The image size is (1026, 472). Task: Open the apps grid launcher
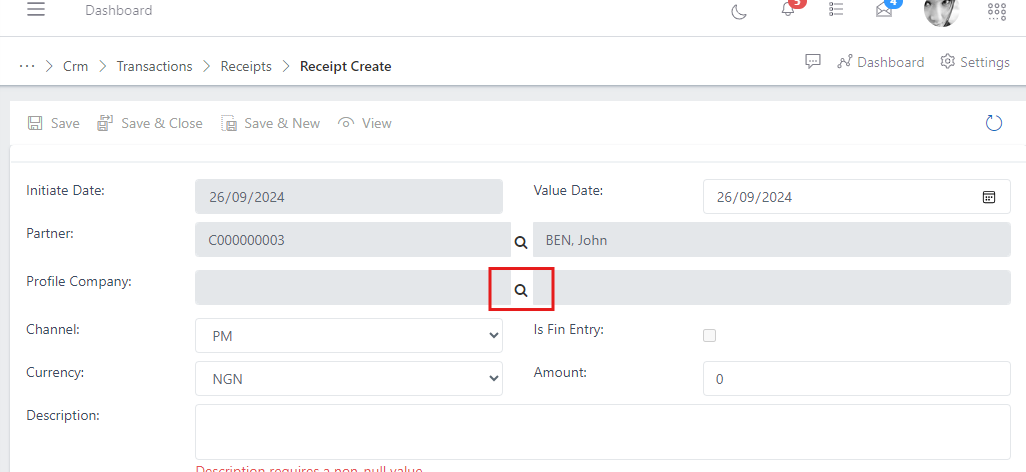(x=997, y=11)
